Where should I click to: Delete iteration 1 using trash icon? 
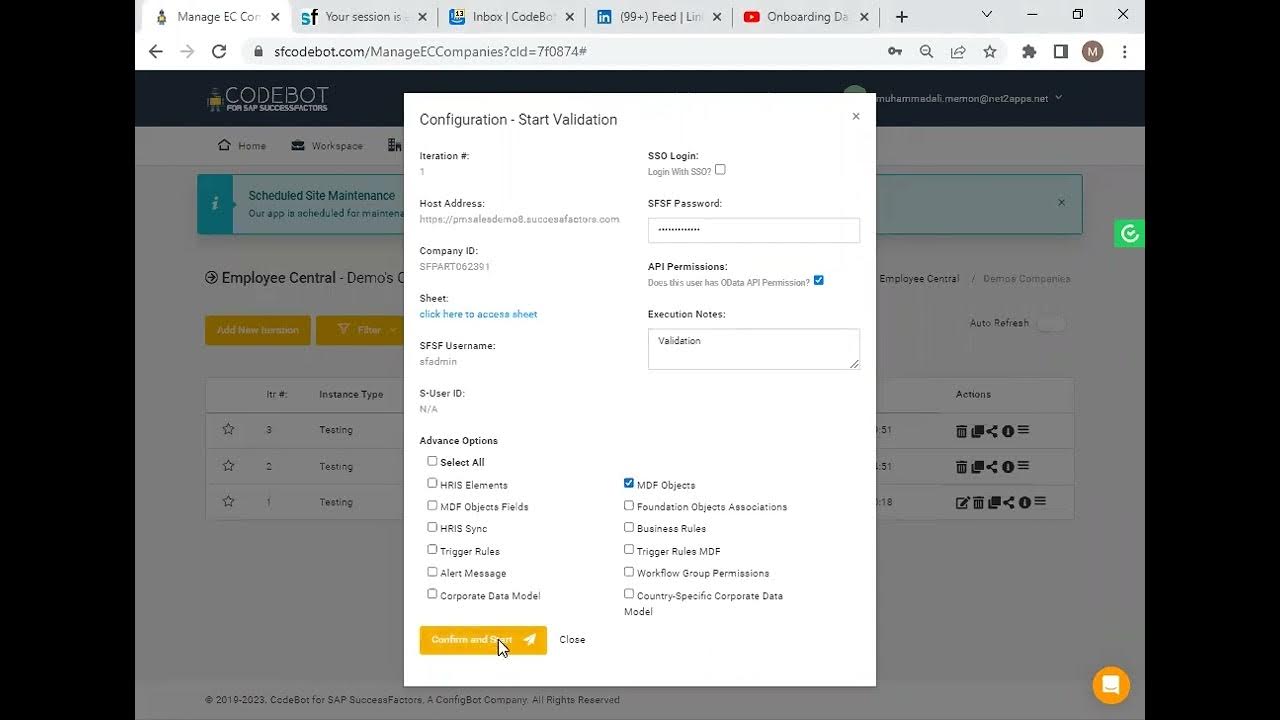coord(978,503)
